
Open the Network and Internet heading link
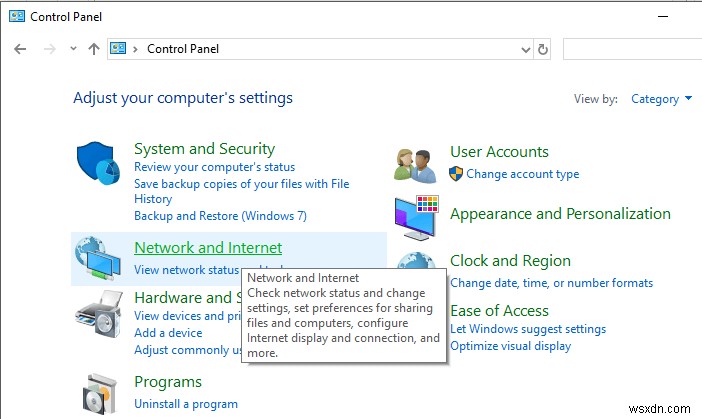coord(208,248)
